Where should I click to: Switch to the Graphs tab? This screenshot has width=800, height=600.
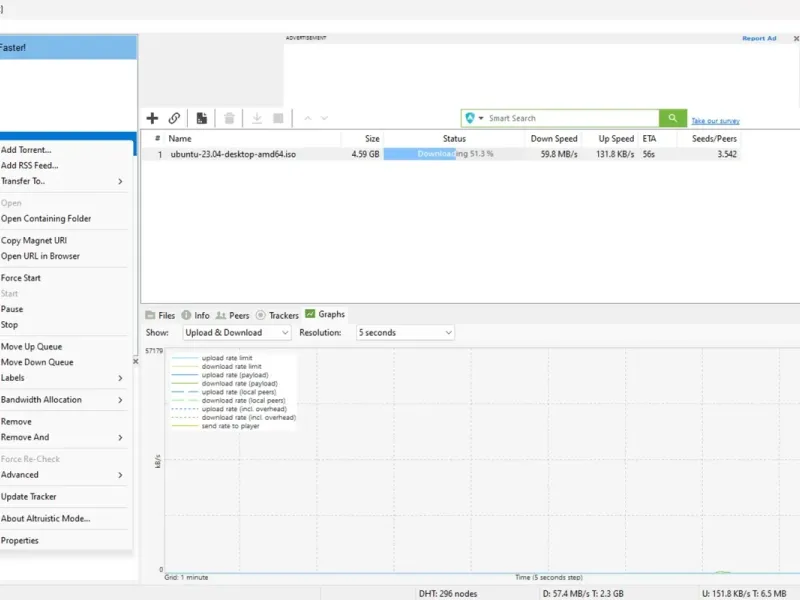coord(325,314)
